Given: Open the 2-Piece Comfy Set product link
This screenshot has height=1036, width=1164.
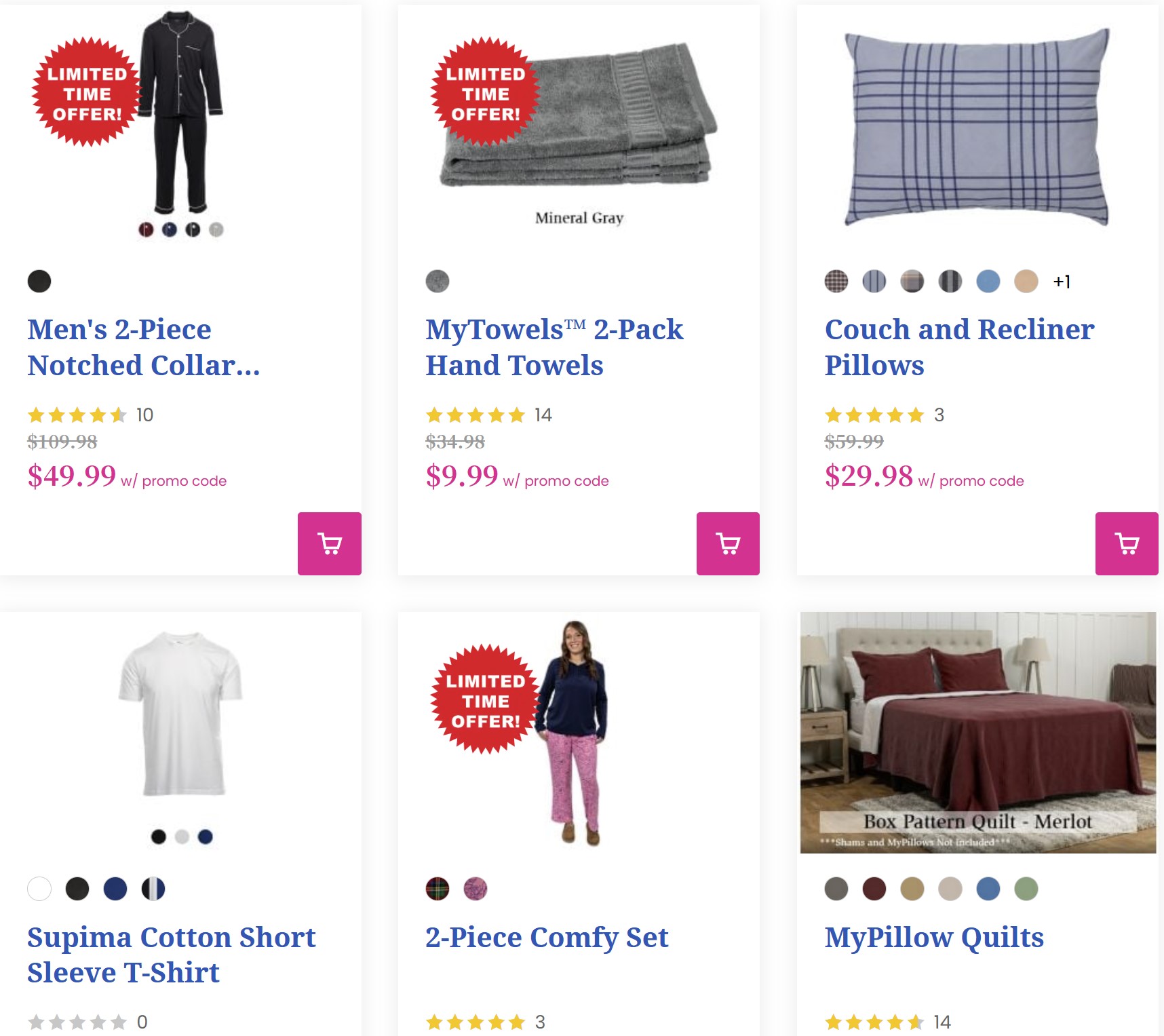Looking at the screenshot, I should pos(547,938).
